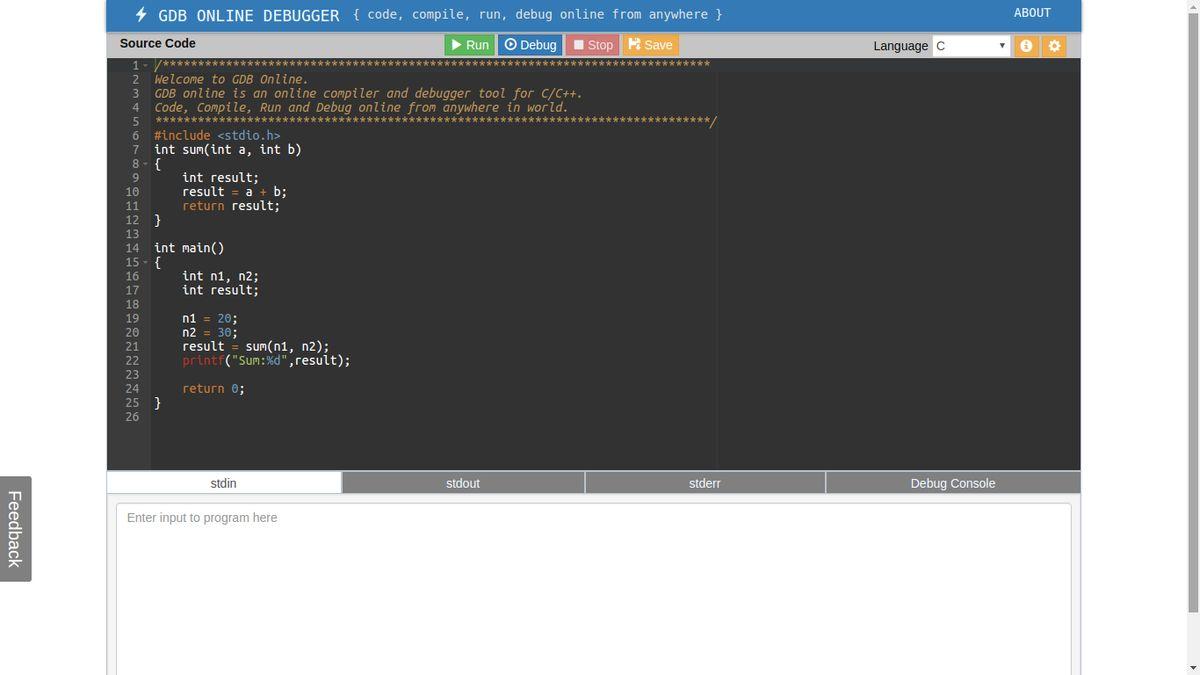This screenshot has height=675, width=1200.
Task: Click the 'Source Code' heading label
Action: [158, 43]
